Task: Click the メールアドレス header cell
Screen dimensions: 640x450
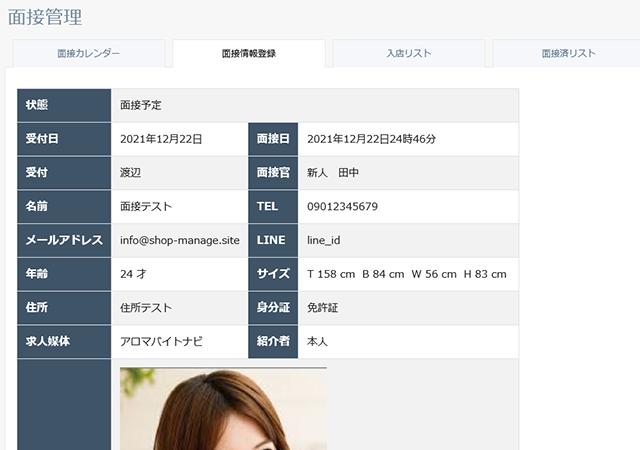Action: point(64,241)
